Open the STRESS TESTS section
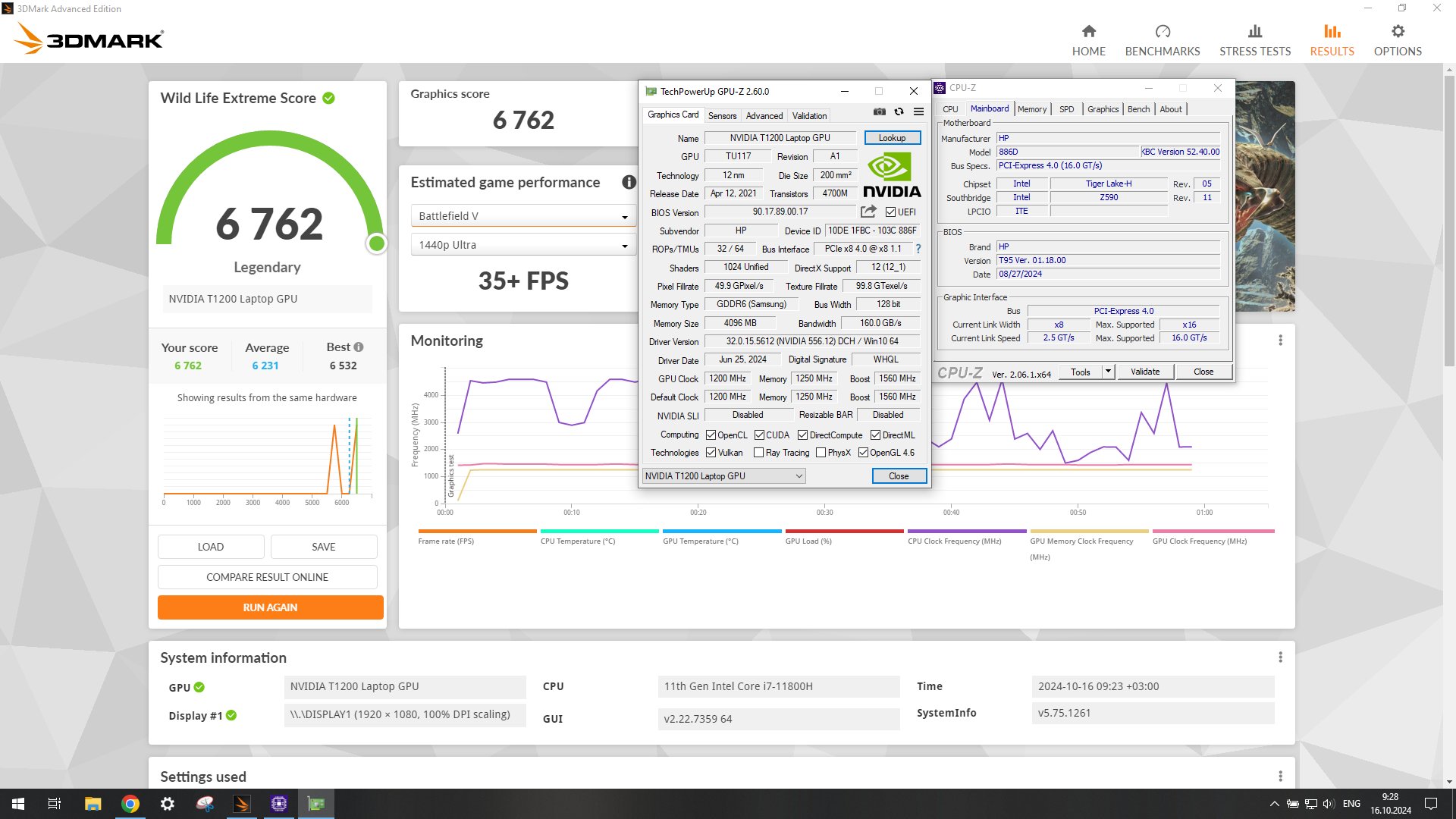 point(1255,40)
